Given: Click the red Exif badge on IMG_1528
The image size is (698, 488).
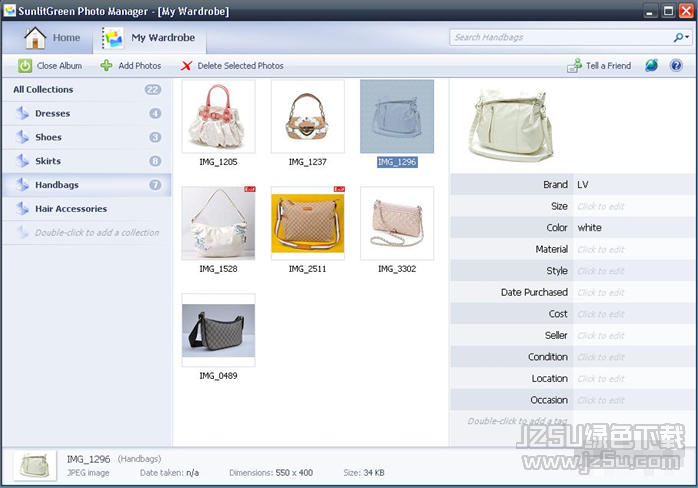Looking at the screenshot, I should (250, 189).
